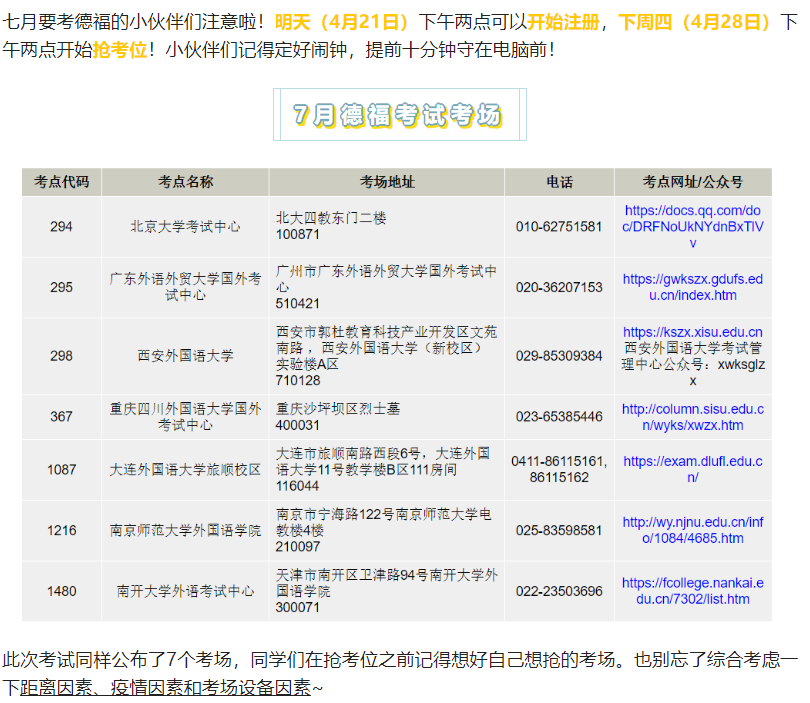Click phone number 010-62751581
This screenshot has width=810, height=703.
click(559, 226)
